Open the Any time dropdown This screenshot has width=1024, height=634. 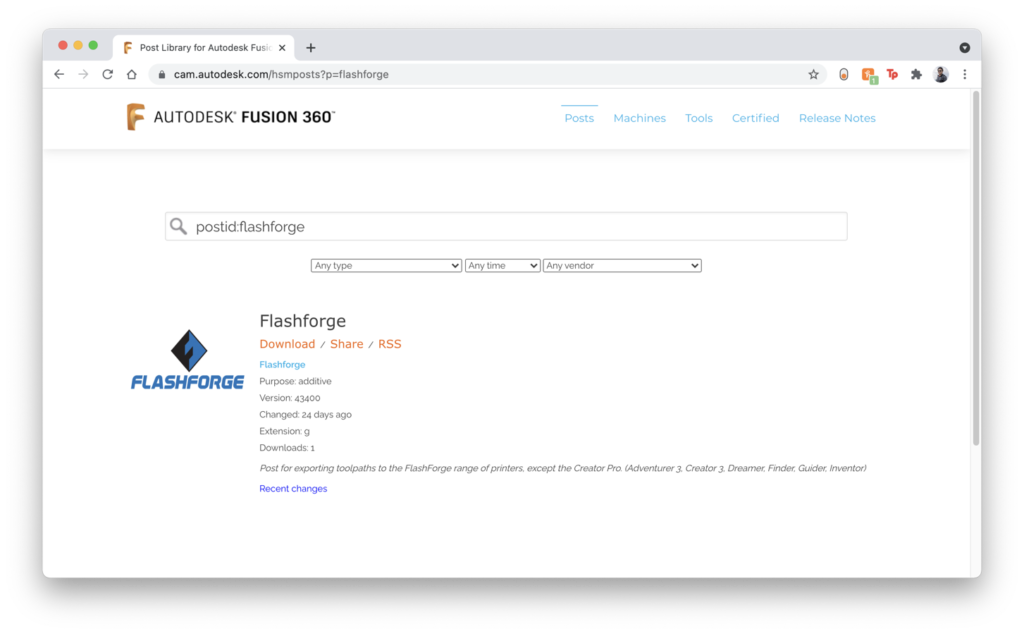pyautogui.click(x=502, y=265)
